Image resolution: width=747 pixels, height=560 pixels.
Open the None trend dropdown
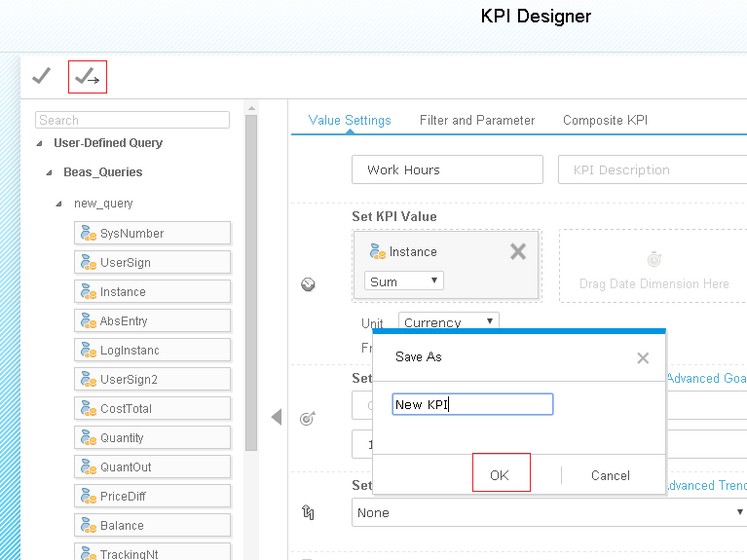tap(550, 512)
